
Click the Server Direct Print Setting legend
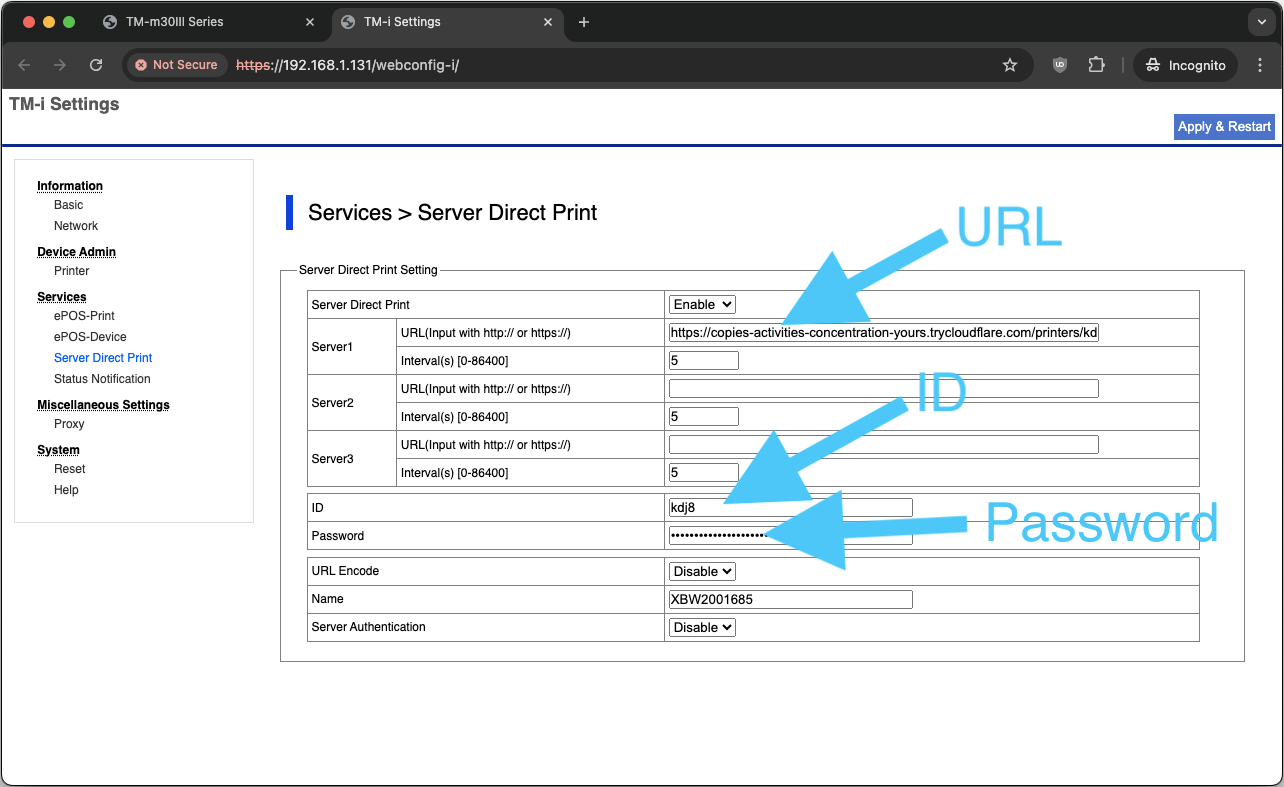pyautogui.click(x=368, y=270)
